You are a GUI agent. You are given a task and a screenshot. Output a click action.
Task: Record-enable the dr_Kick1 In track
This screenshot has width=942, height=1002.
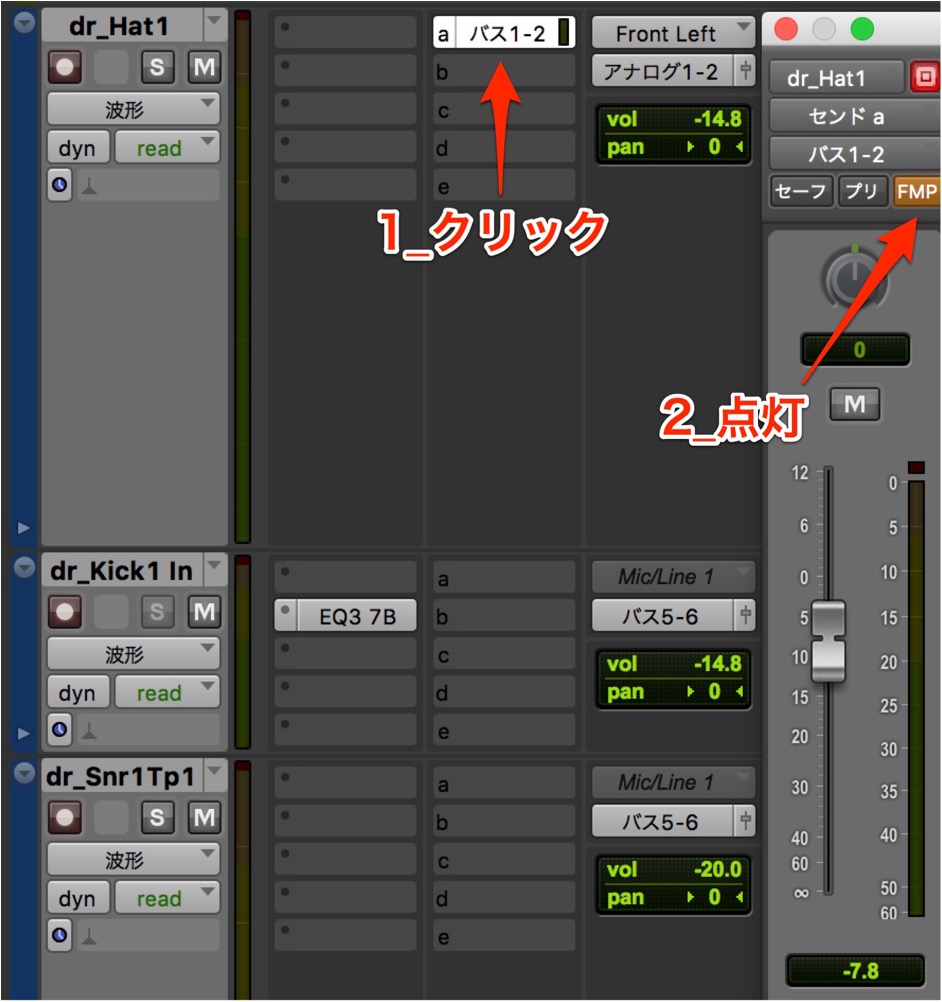[x=65, y=612]
